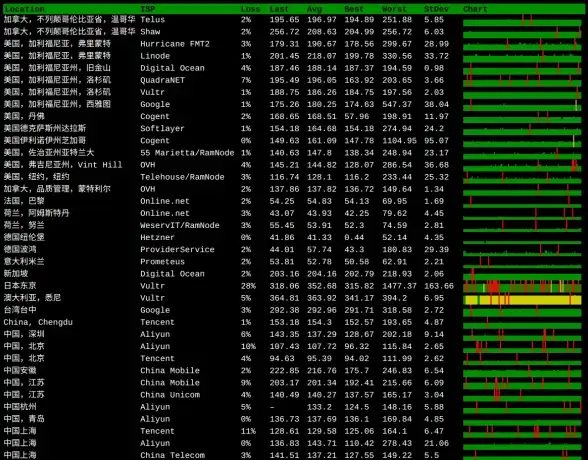Click the ISP column header
Screen dimensions: 588x460
(148, 9)
